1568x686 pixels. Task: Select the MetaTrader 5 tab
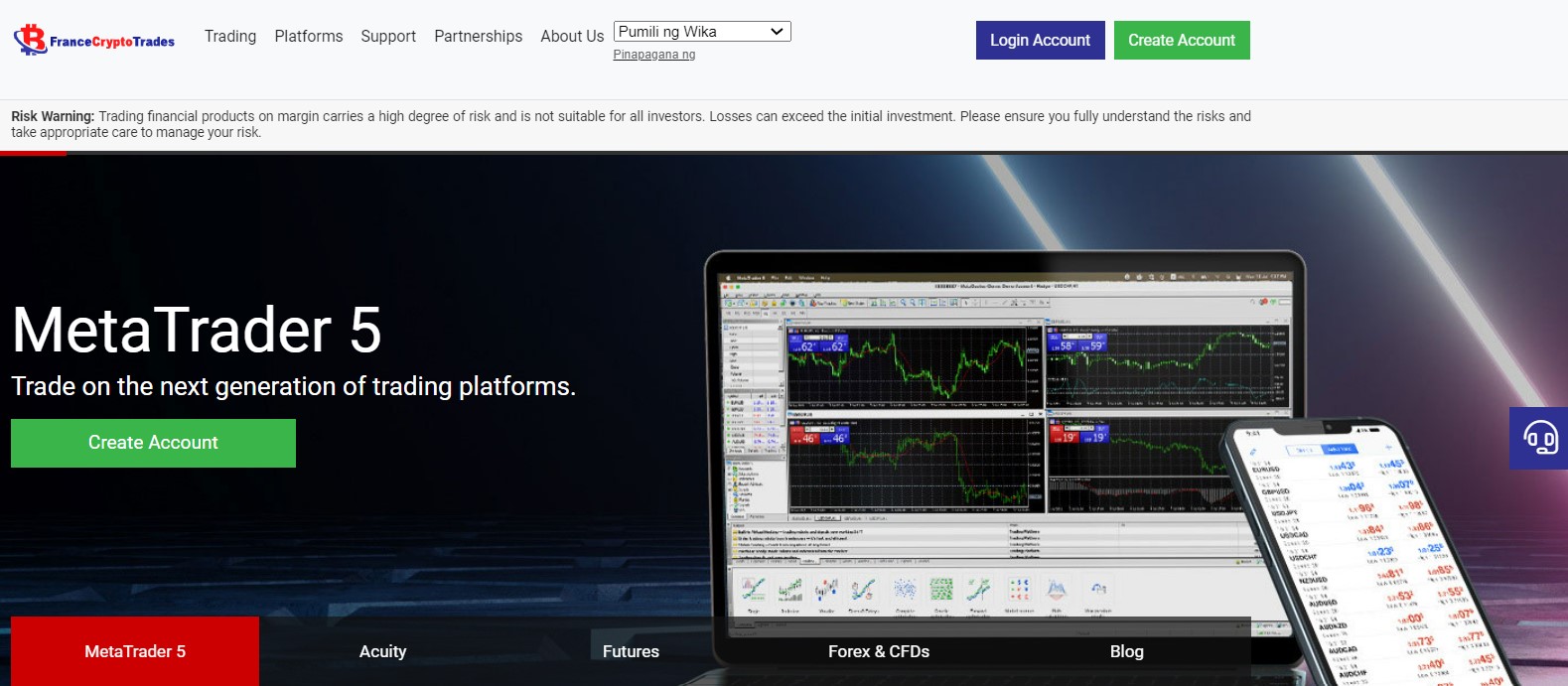(x=135, y=651)
